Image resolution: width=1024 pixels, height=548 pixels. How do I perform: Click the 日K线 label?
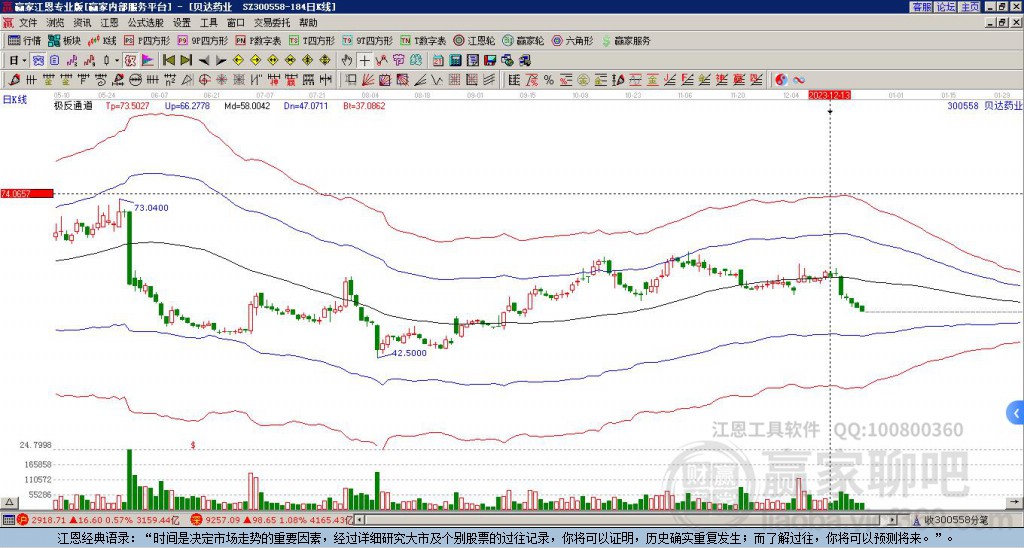(x=15, y=100)
